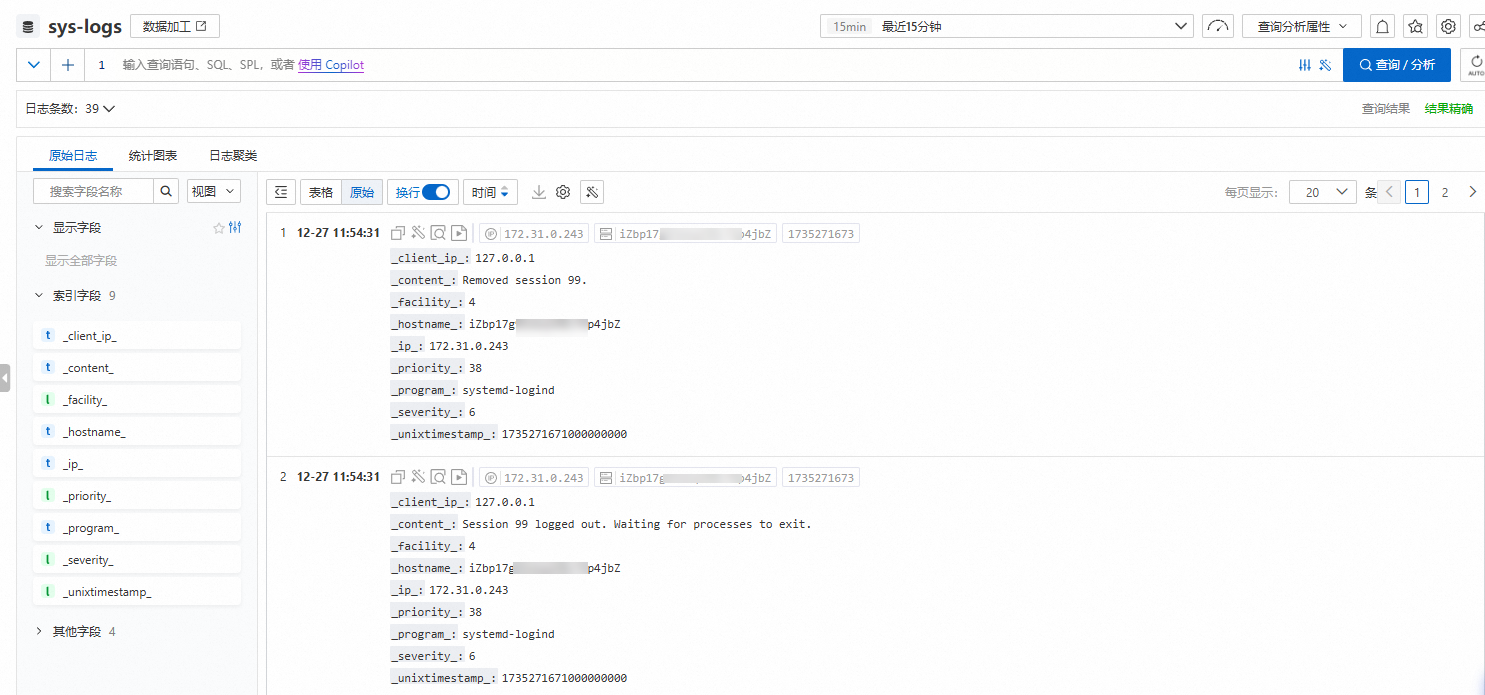This screenshot has height=695, width=1485.
Task: Open the 视图 view dropdown
Action: coord(214,191)
